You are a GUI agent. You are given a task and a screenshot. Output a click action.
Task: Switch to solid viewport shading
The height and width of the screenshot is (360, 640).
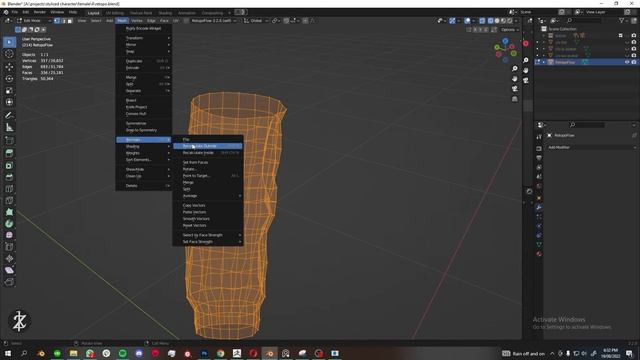pyautogui.click(x=497, y=20)
